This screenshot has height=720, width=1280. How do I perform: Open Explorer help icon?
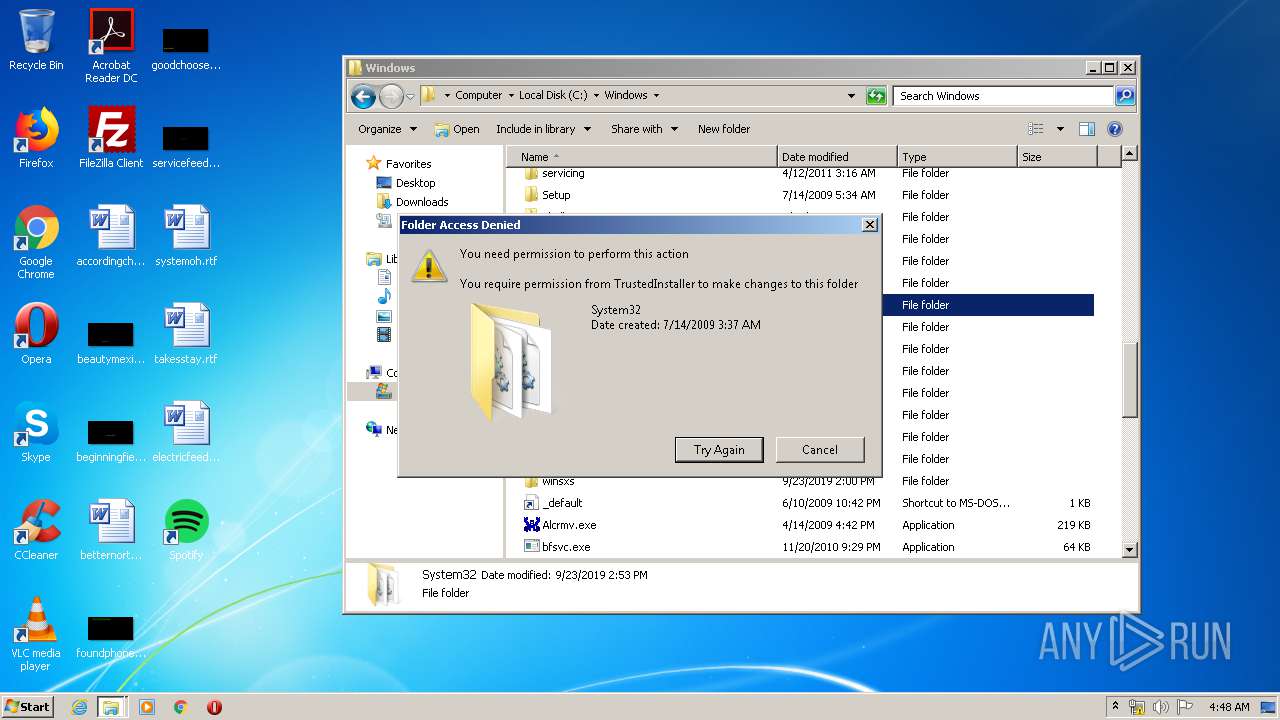tap(1115, 129)
